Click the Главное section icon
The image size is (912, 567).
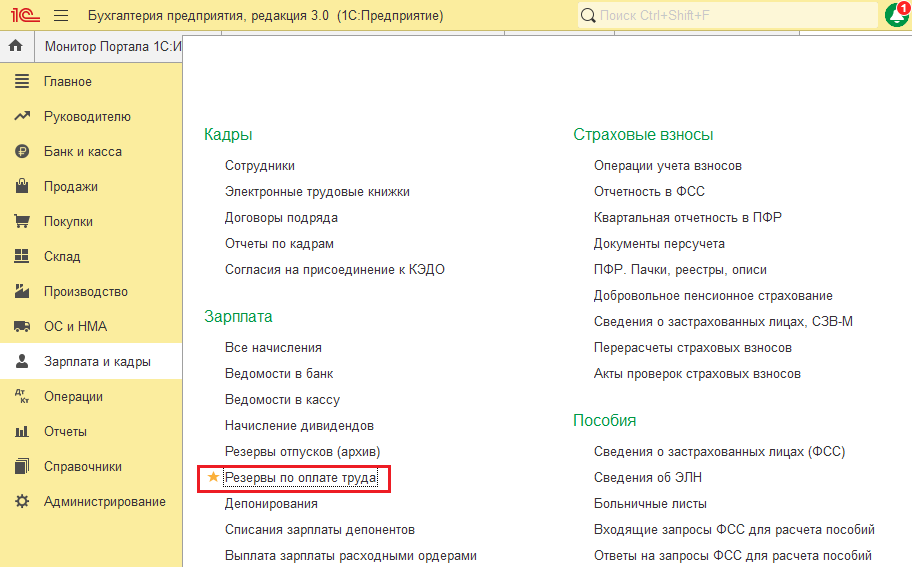(22, 81)
